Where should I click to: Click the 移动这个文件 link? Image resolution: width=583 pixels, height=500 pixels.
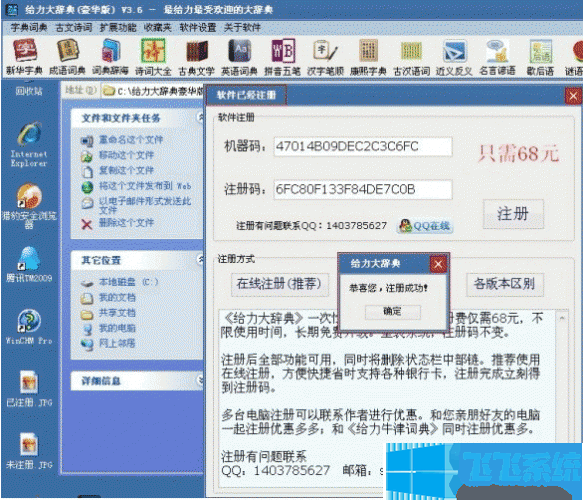coord(126,155)
